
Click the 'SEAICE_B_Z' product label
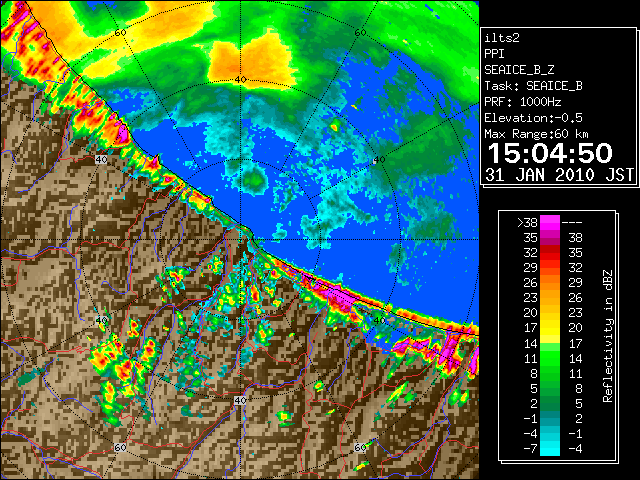tap(519, 70)
